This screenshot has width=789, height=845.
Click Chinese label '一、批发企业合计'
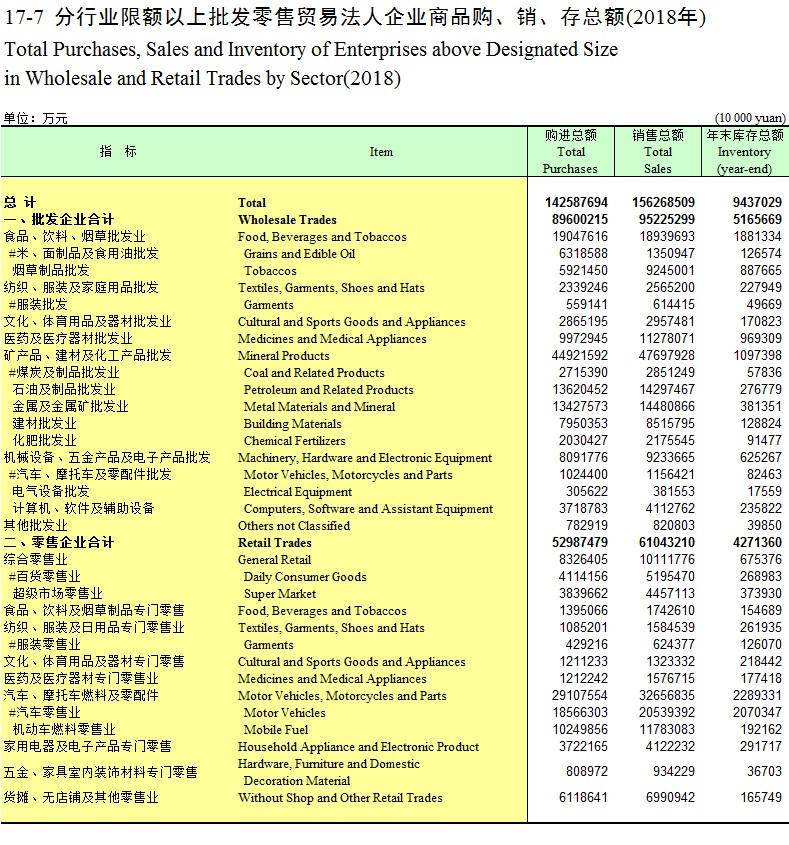(x=58, y=219)
